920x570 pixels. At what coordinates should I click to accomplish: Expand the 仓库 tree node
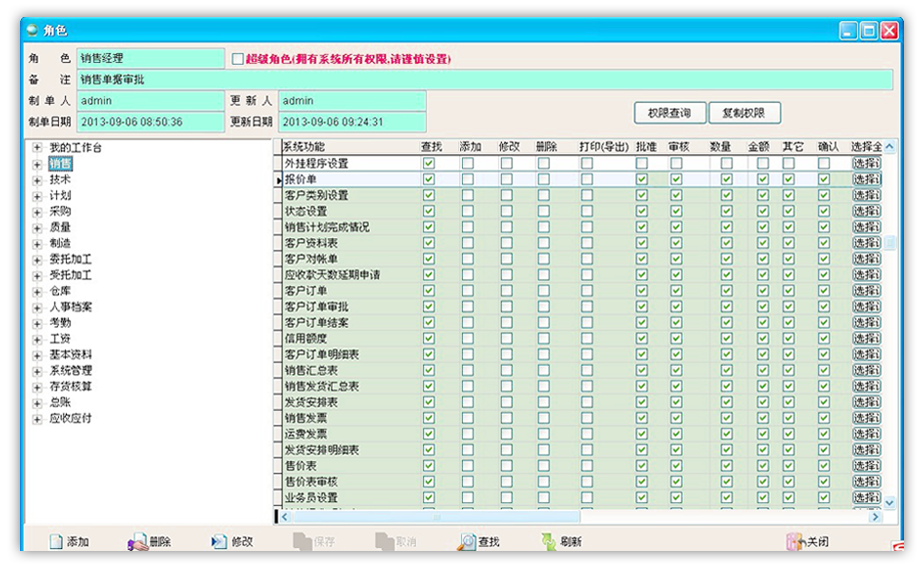click(x=37, y=291)
